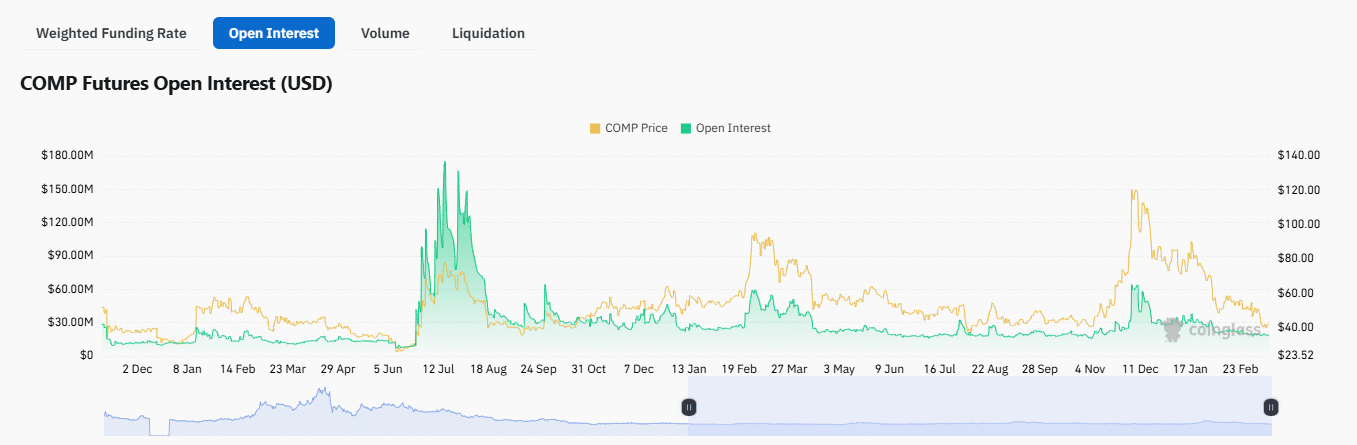Open the Volume tab

385,33
